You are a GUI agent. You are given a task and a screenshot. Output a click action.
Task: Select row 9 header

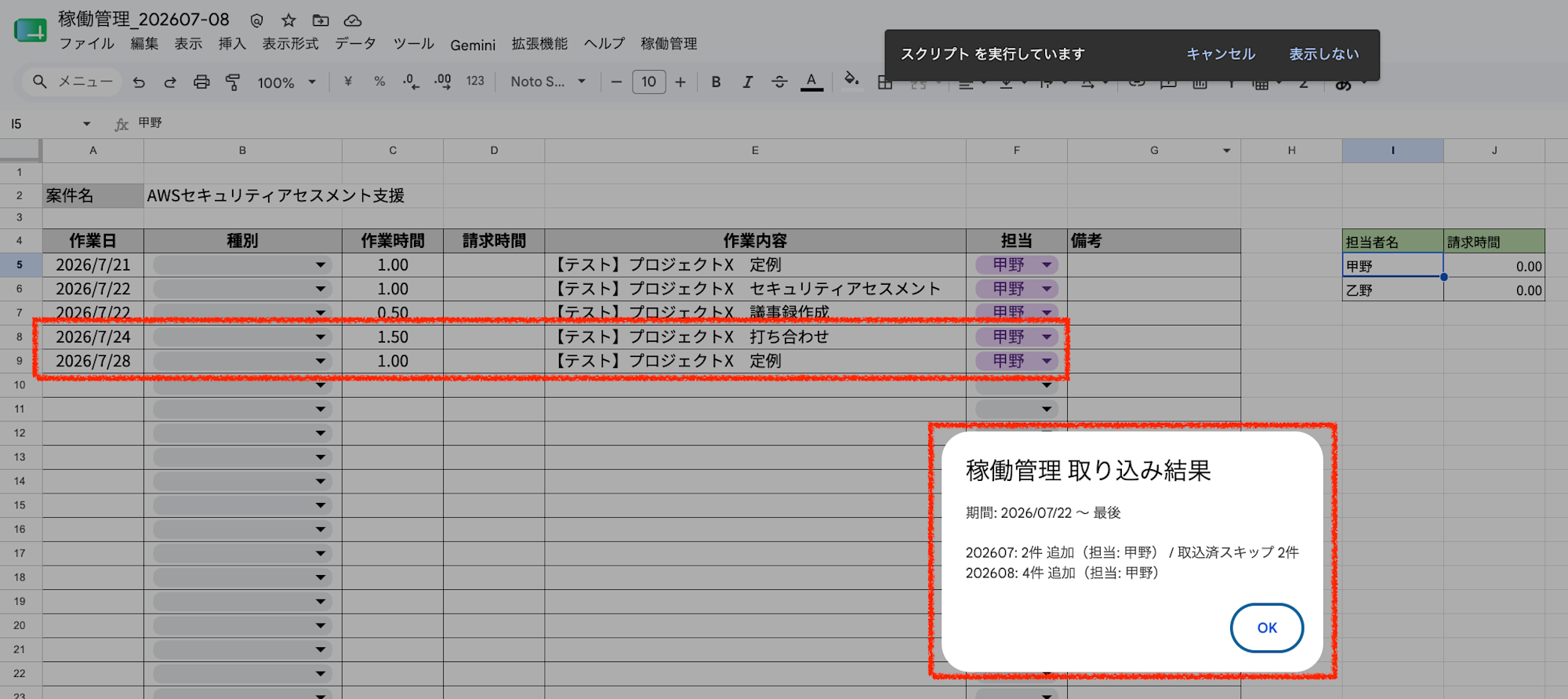point(20,362)
